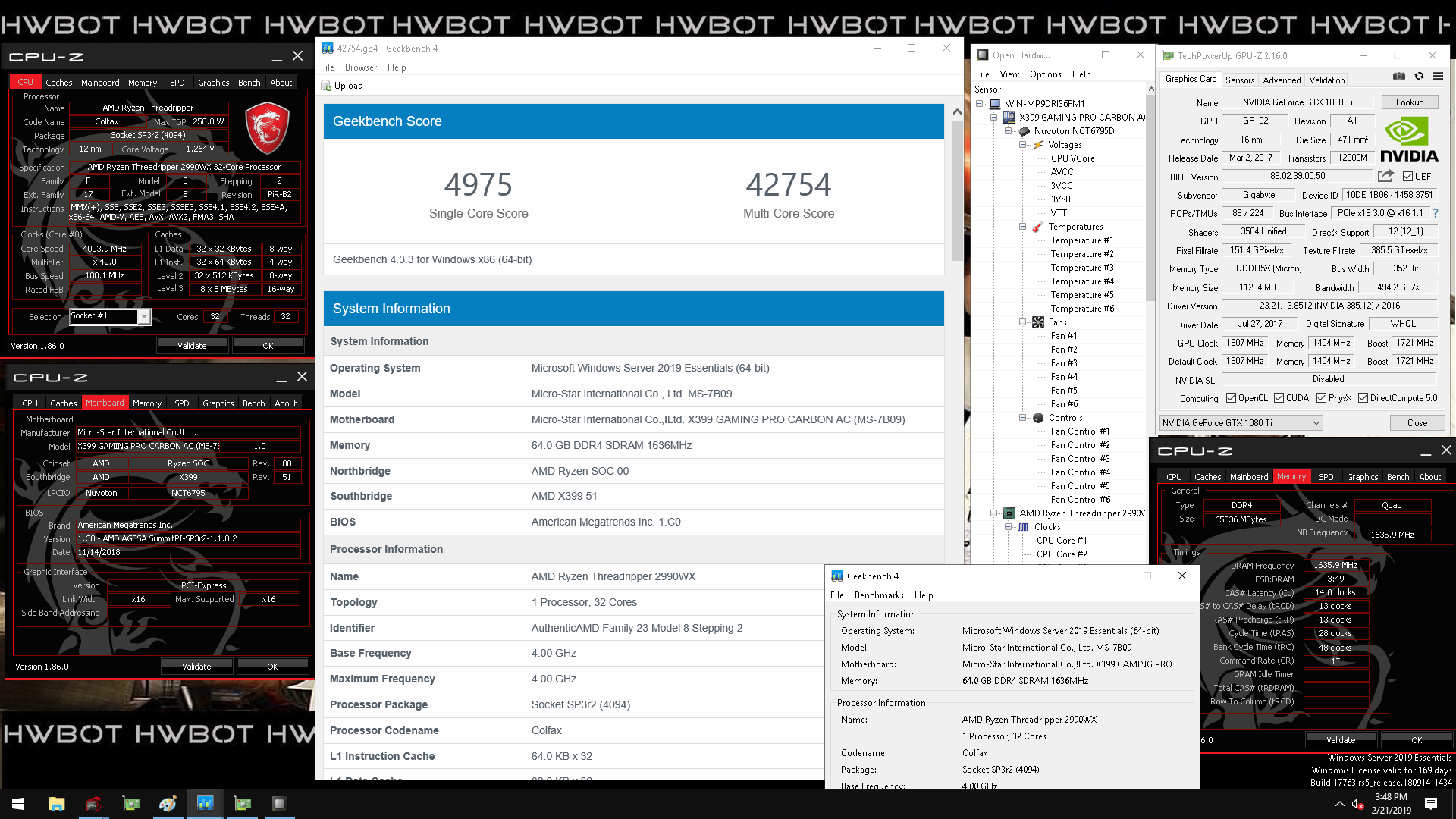Switch to the Advanced tab in GPU-Z
This screenshot has height=819, width=1456.
(1282, 80)
